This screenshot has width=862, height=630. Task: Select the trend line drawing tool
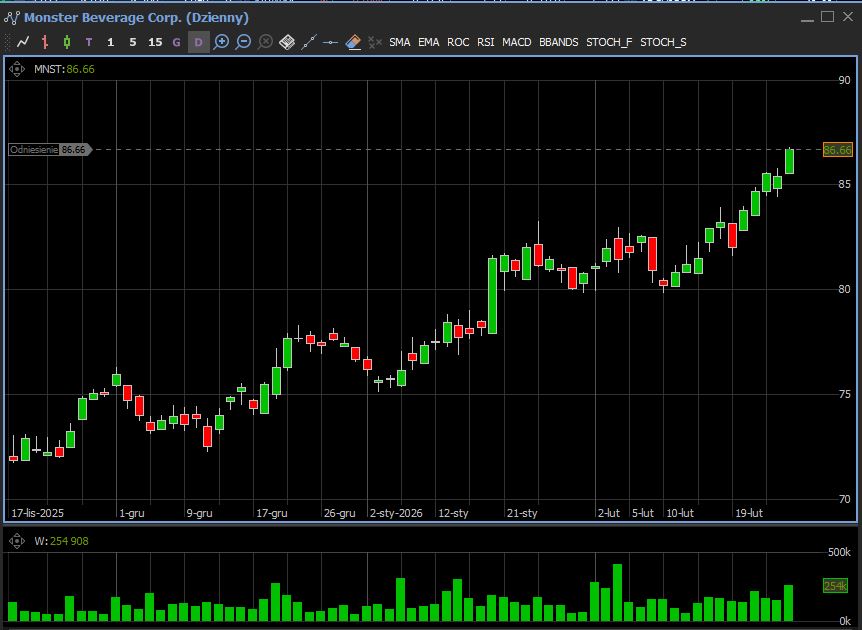[309, 42]
